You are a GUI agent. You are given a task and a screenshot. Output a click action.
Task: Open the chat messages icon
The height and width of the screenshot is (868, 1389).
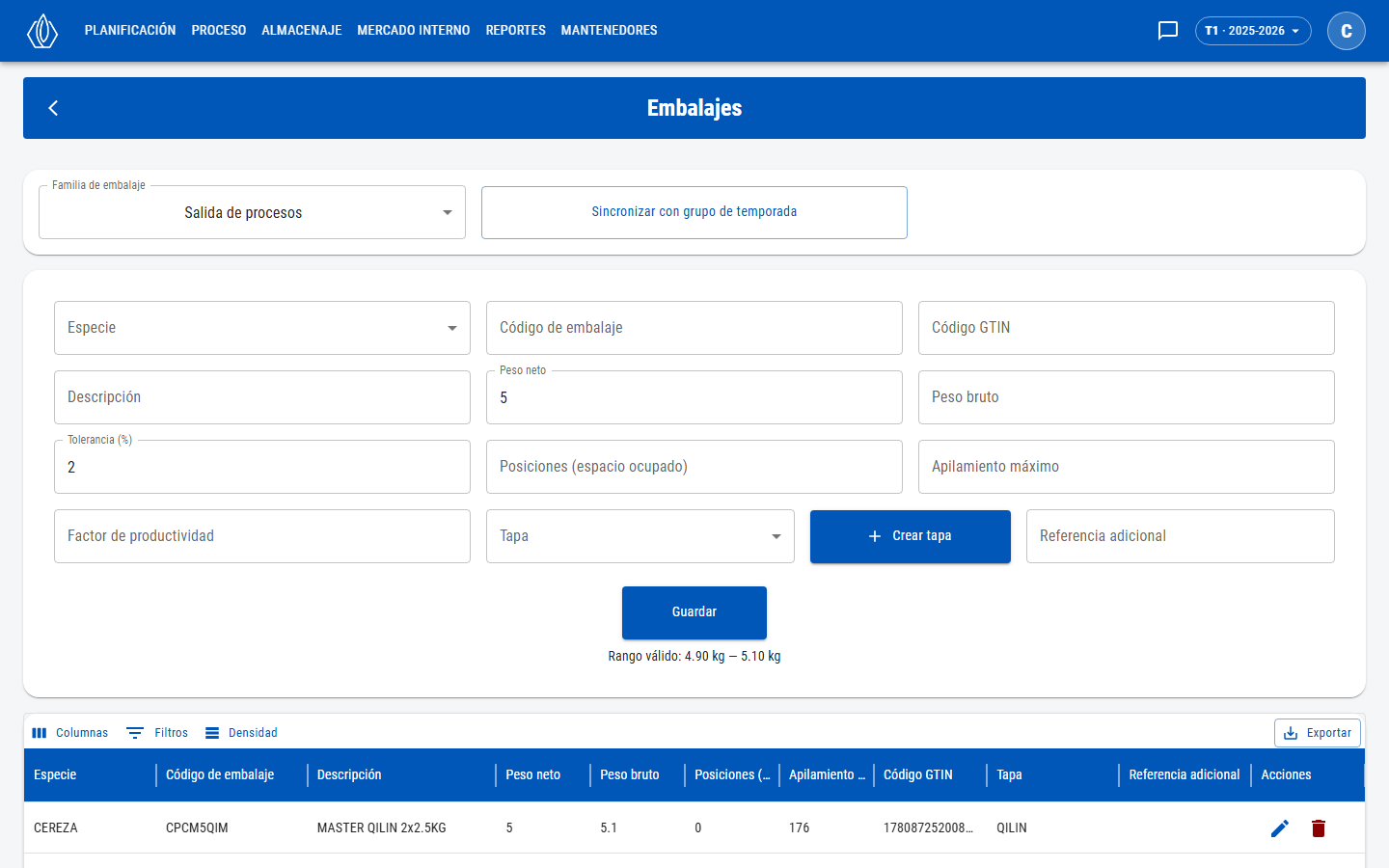pyautogui.click(x=1168, y=31)
